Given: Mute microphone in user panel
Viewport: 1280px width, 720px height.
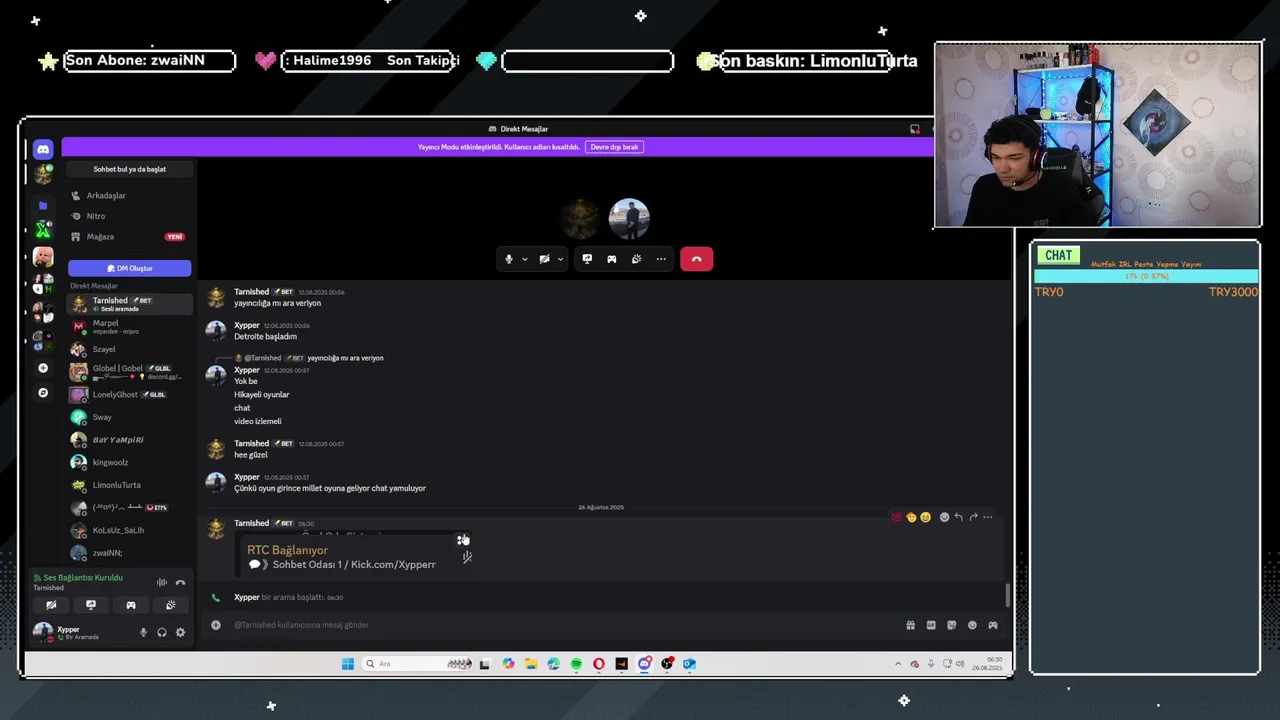Looking at the screenshot, I should pyautogui.click(x=143, y=632).
